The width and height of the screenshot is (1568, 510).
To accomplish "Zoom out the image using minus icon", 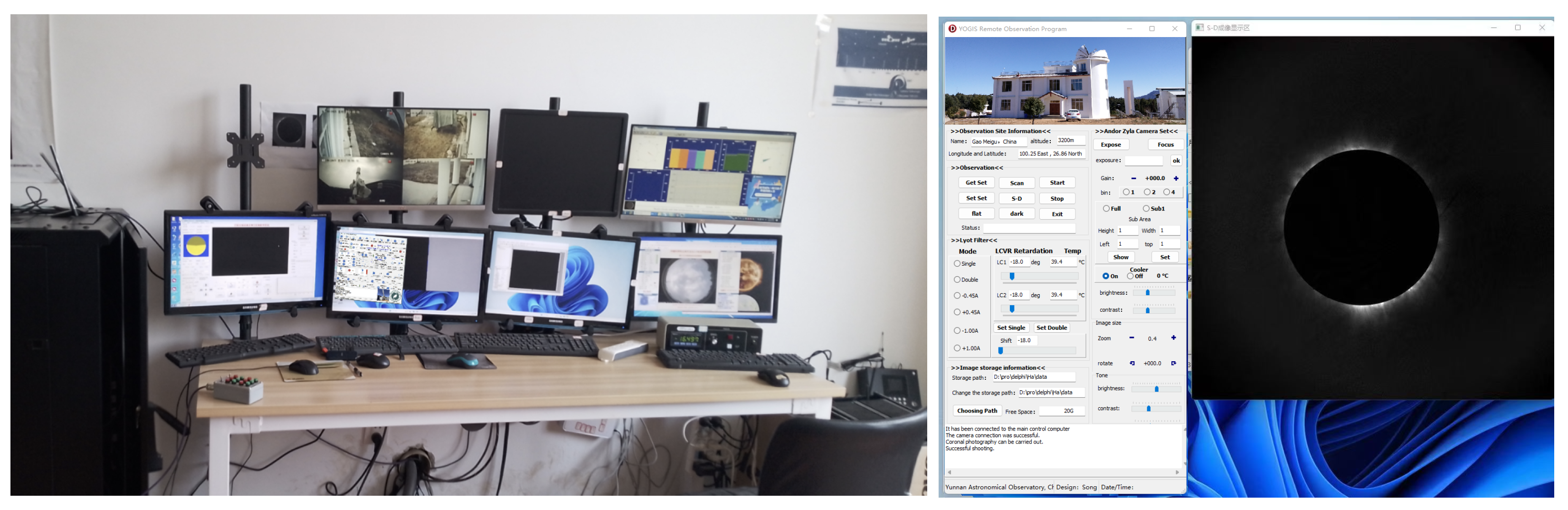I will 1131,338.
